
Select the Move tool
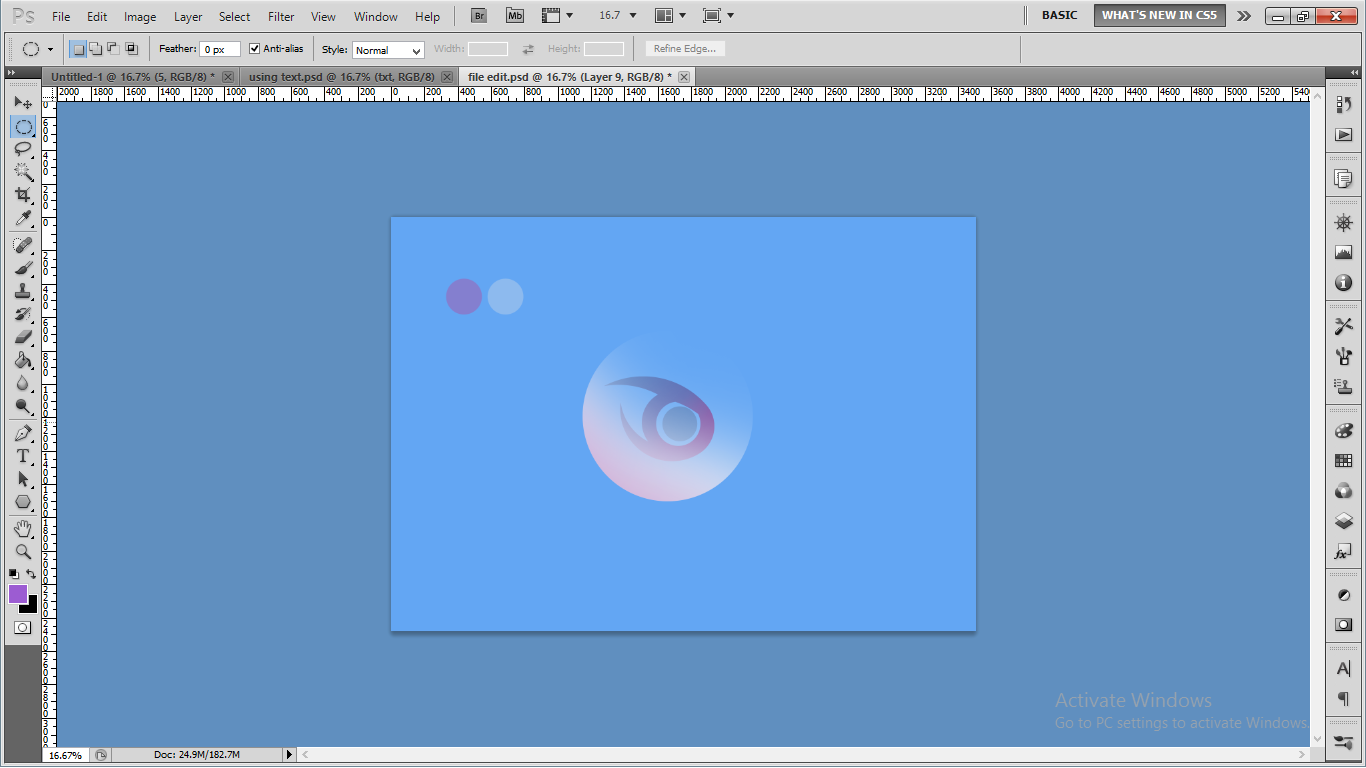[22, 103]
